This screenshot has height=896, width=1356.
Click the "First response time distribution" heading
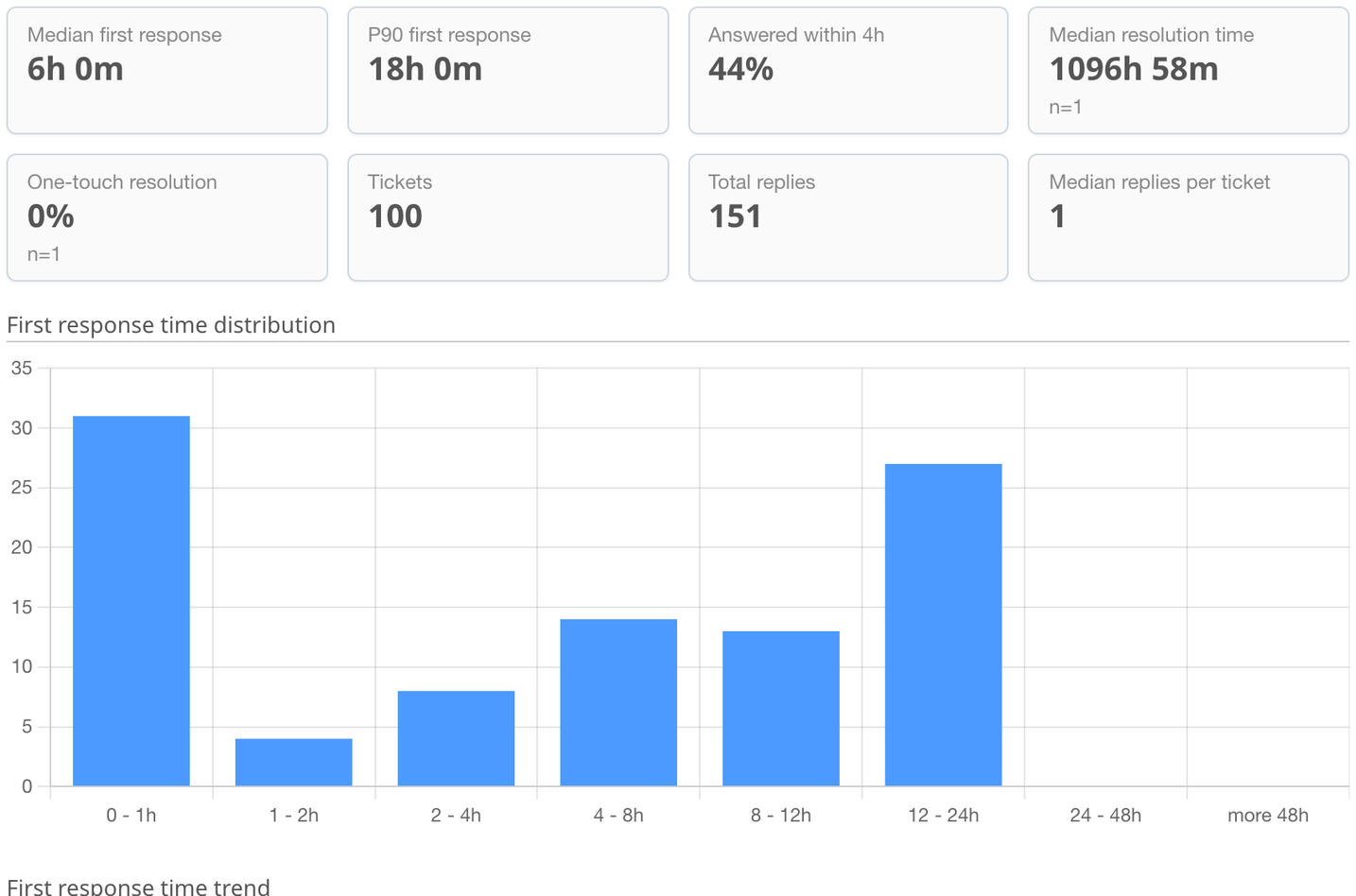pyautogui.click(x=171, y=325)
